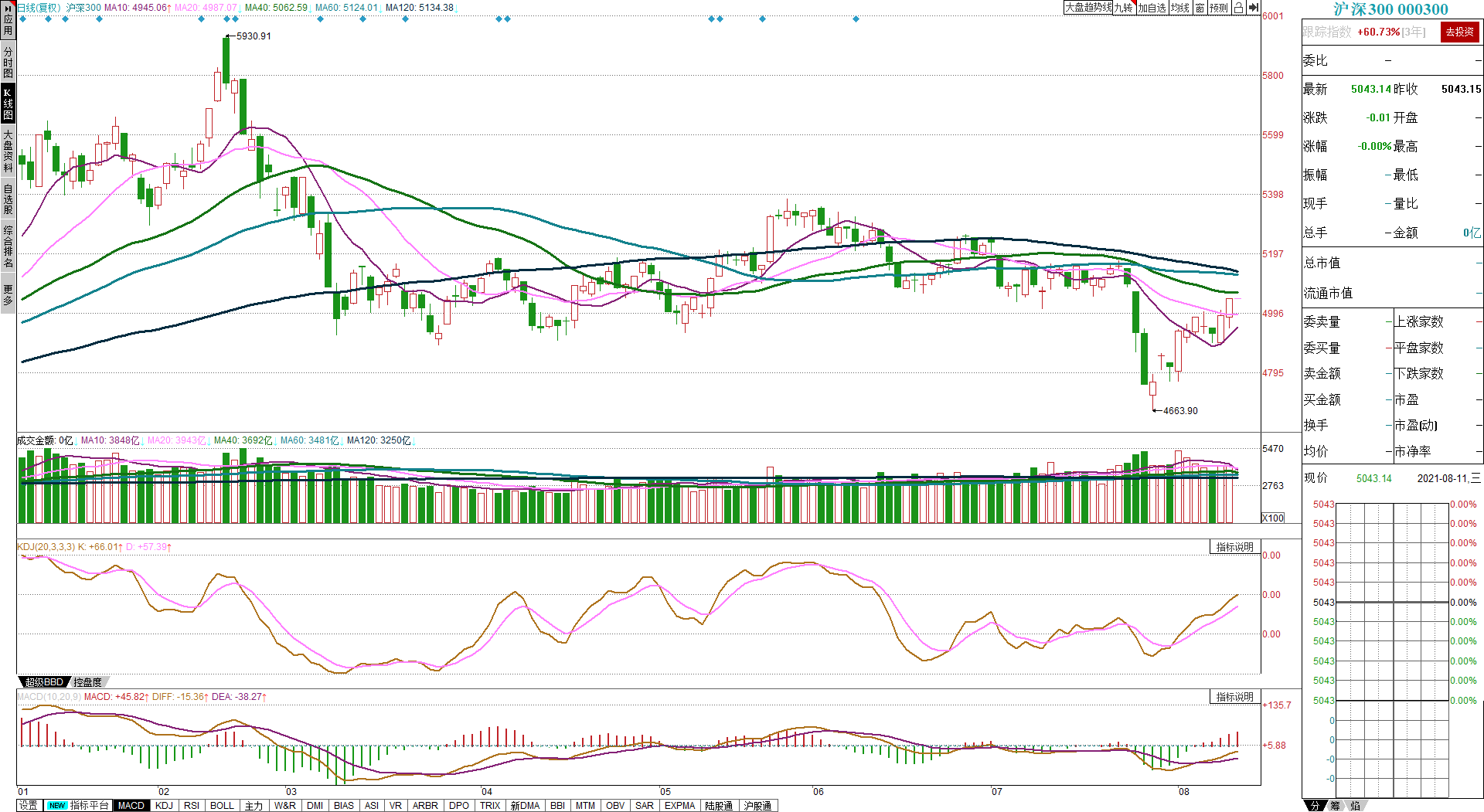Select the 筹 tab below mini chart
Screen dimensions: 1484x812
click(x=1335, y=805)
